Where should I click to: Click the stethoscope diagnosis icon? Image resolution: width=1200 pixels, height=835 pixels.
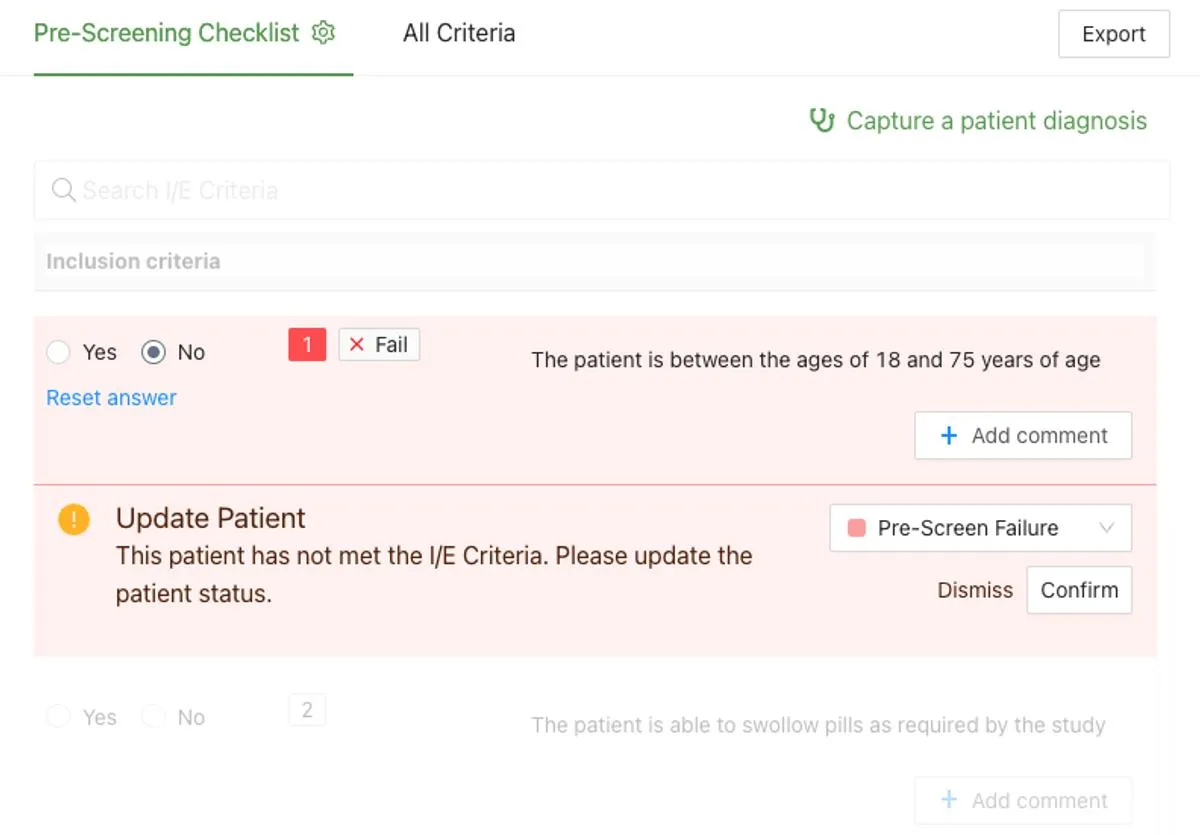pos(820,120)
